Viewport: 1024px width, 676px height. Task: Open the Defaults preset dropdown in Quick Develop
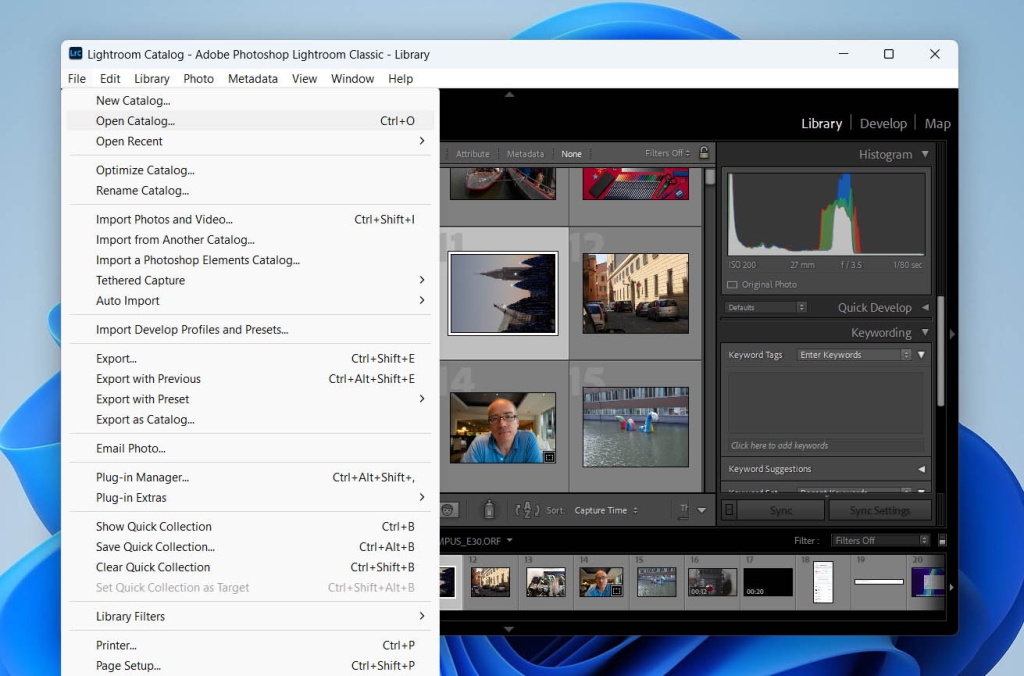[765, 307]
